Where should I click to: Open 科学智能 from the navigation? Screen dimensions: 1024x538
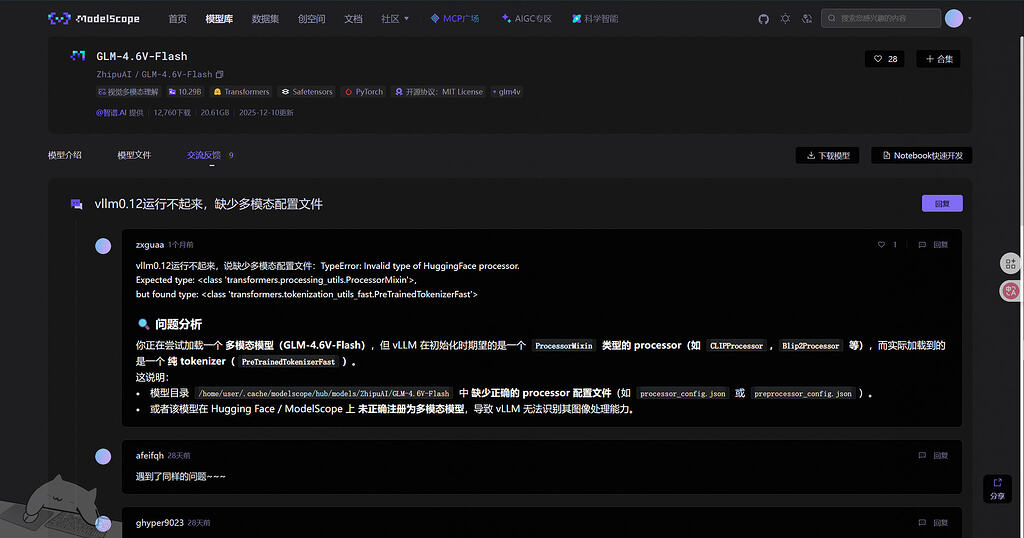click(x=595, y=19)
